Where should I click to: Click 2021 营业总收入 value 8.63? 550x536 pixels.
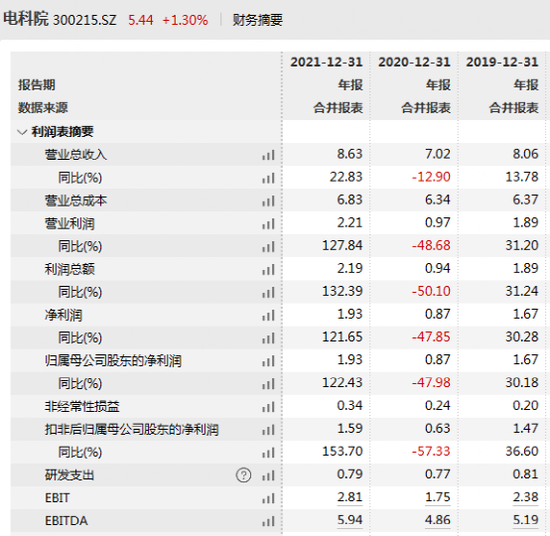pos(349,154)
